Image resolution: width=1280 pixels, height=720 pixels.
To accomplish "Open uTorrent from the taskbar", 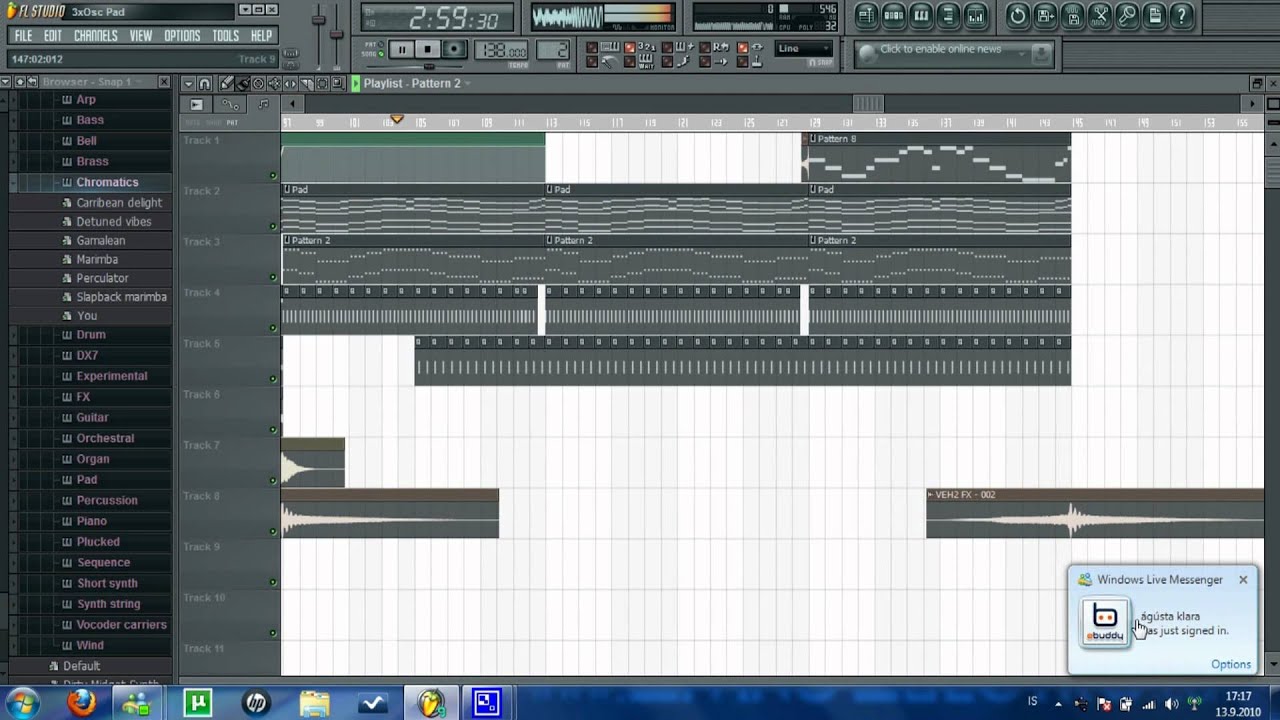I will click(197, 703).
